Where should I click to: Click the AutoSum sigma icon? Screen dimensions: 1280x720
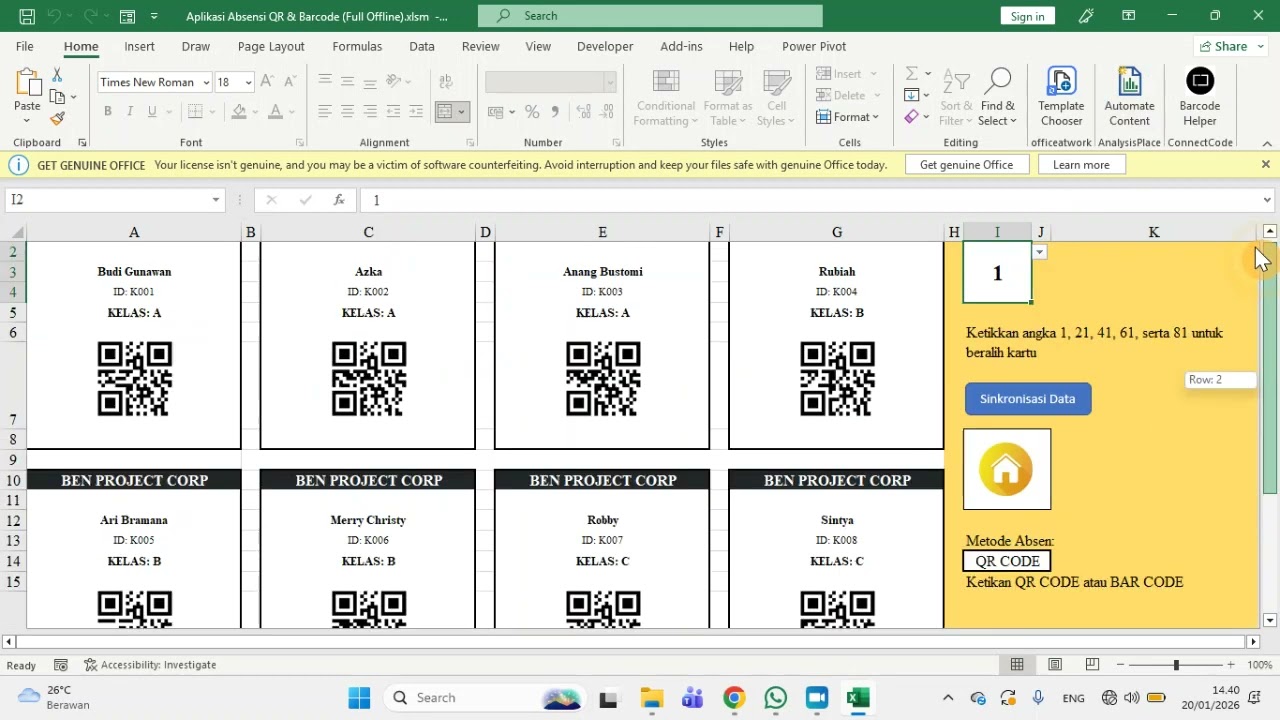911,74
